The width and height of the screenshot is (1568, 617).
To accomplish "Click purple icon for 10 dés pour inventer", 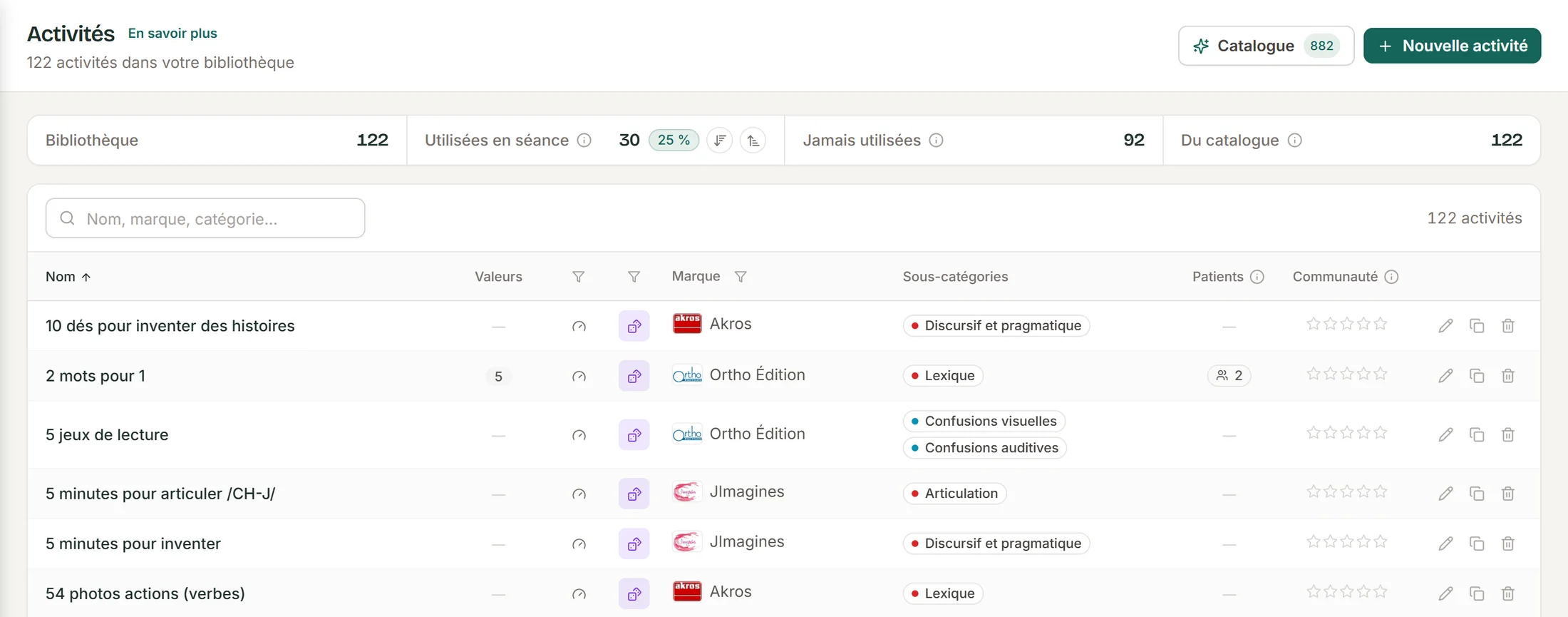I will coord(634,326).
